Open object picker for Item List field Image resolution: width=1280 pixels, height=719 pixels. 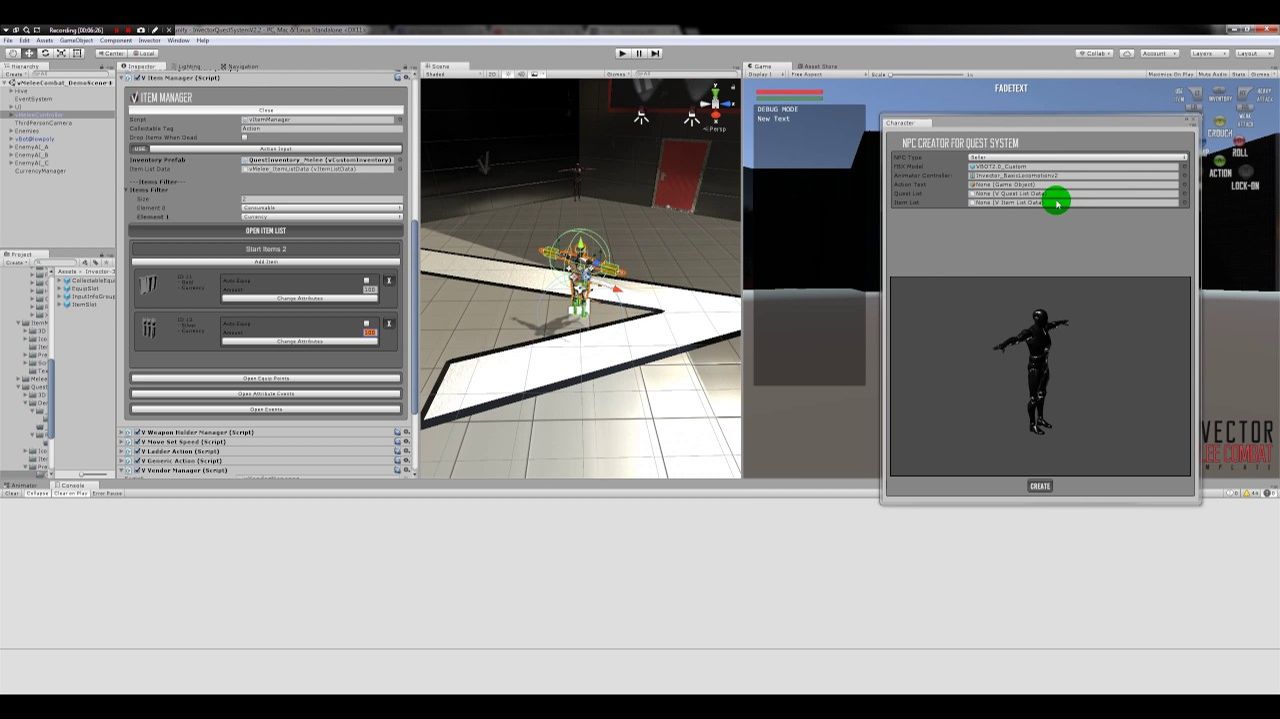click(x=1185, y=203)
